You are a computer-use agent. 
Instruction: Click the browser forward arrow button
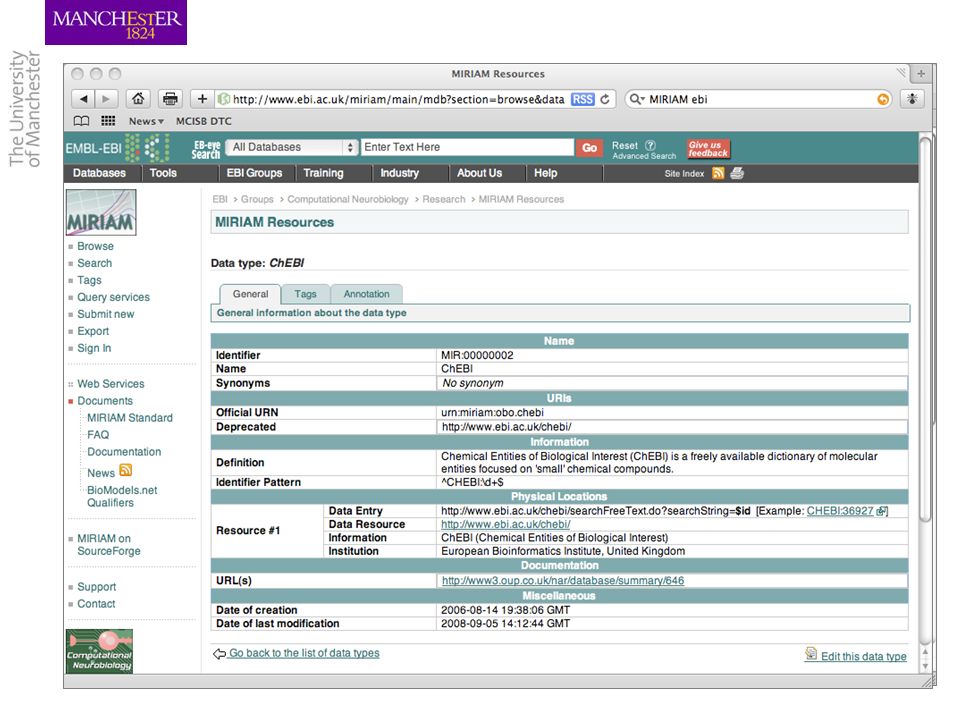pyautogui.click(x=106, y=99)
